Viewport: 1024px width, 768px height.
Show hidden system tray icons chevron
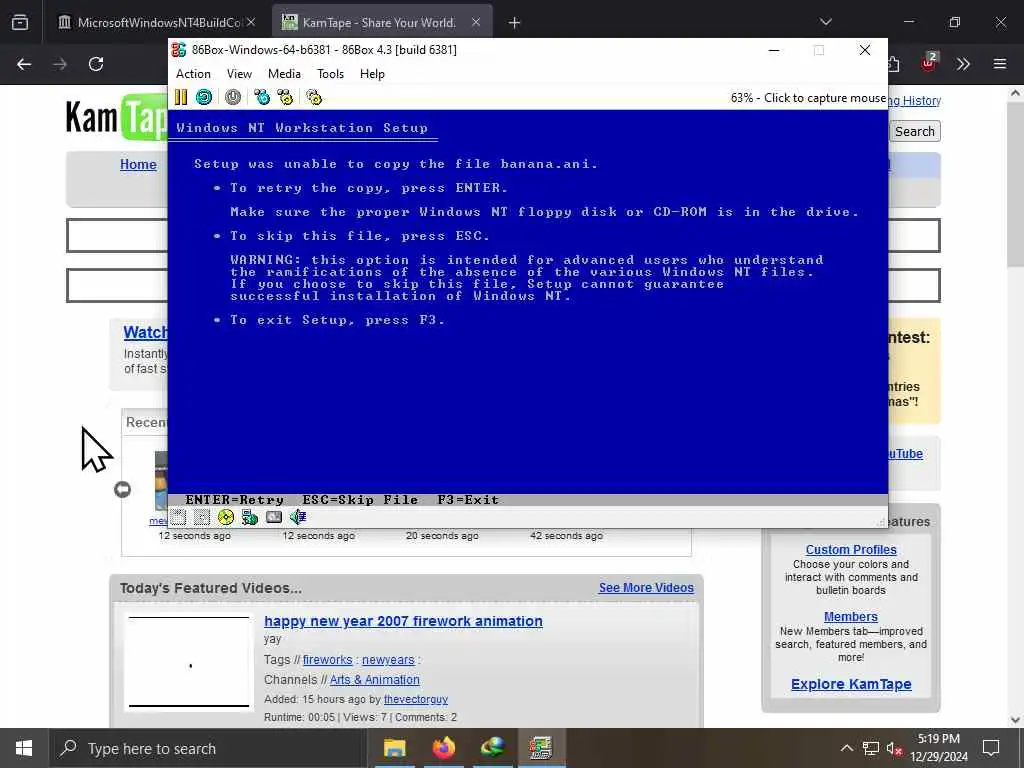[x=846, y=748]
